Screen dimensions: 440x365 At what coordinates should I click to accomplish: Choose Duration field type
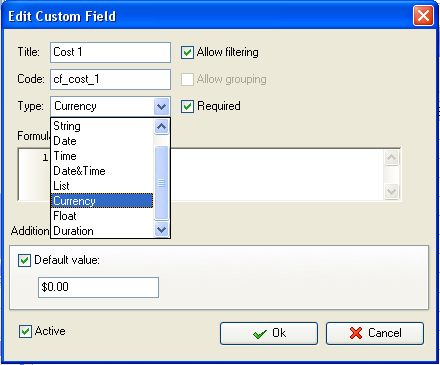(x=102, y=231)
